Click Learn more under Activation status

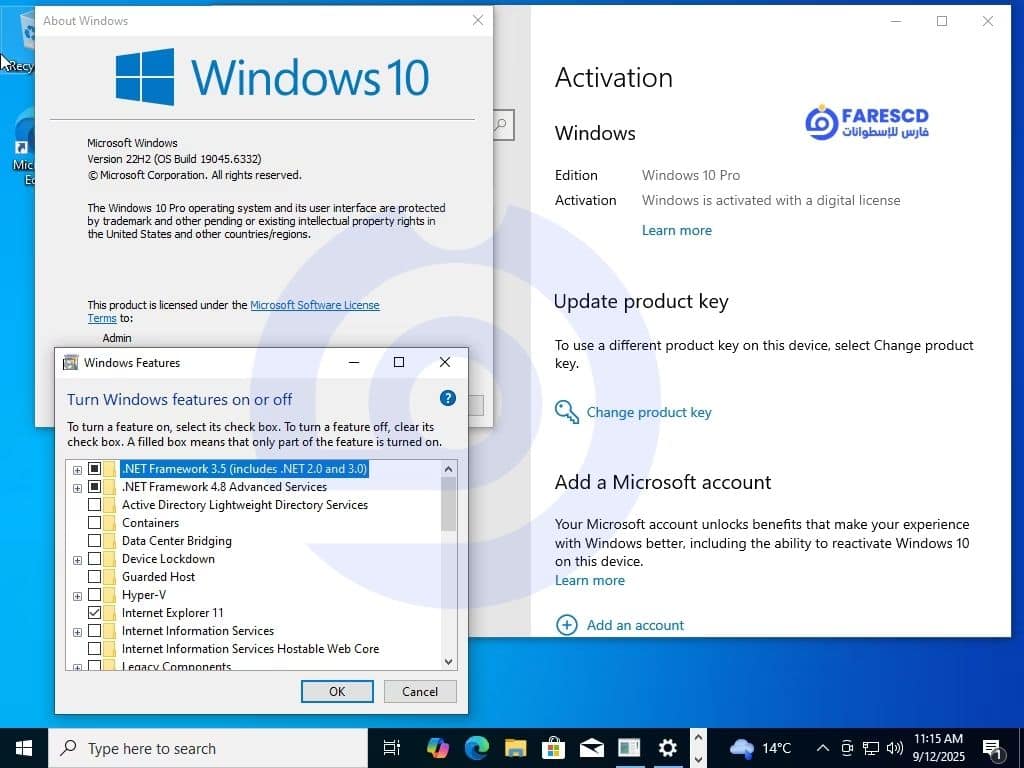(x=677, y=230)
